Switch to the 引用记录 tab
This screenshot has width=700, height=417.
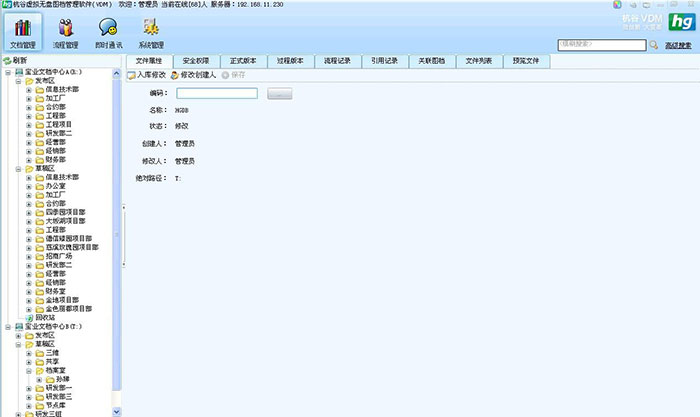[x=384, y=61]
